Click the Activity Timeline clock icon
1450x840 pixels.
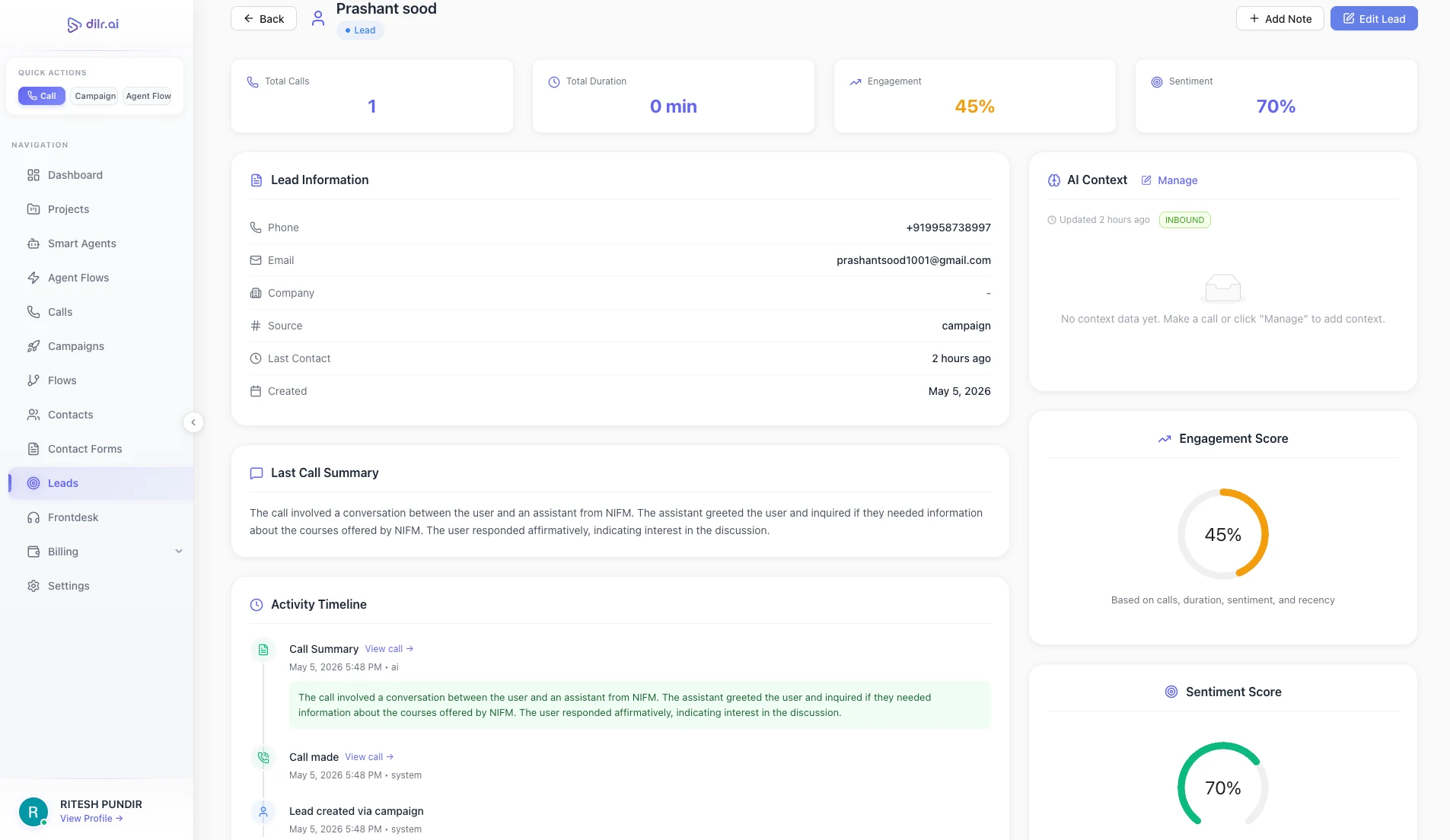point(257,605)
